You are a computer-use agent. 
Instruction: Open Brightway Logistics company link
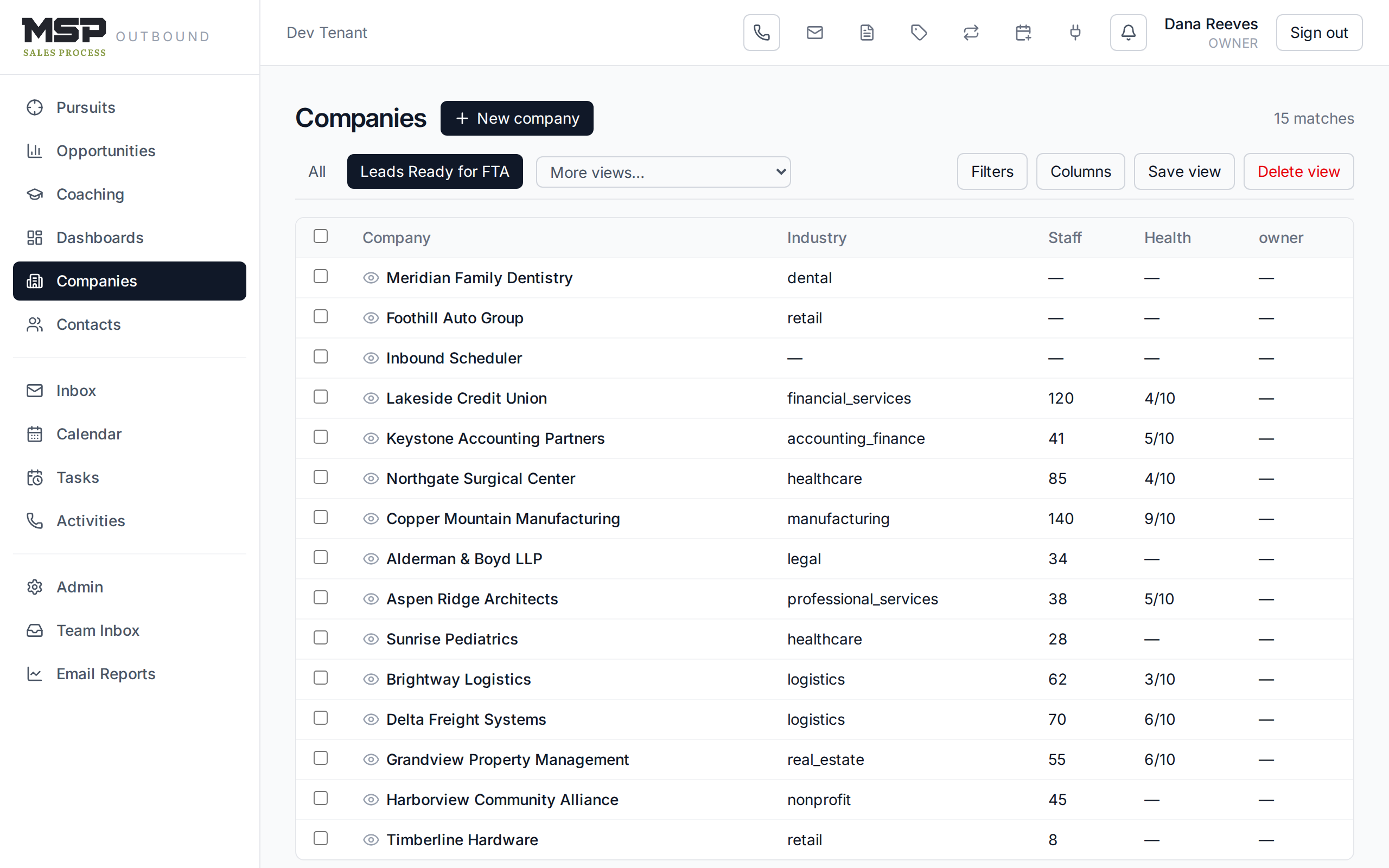(458, 679)
